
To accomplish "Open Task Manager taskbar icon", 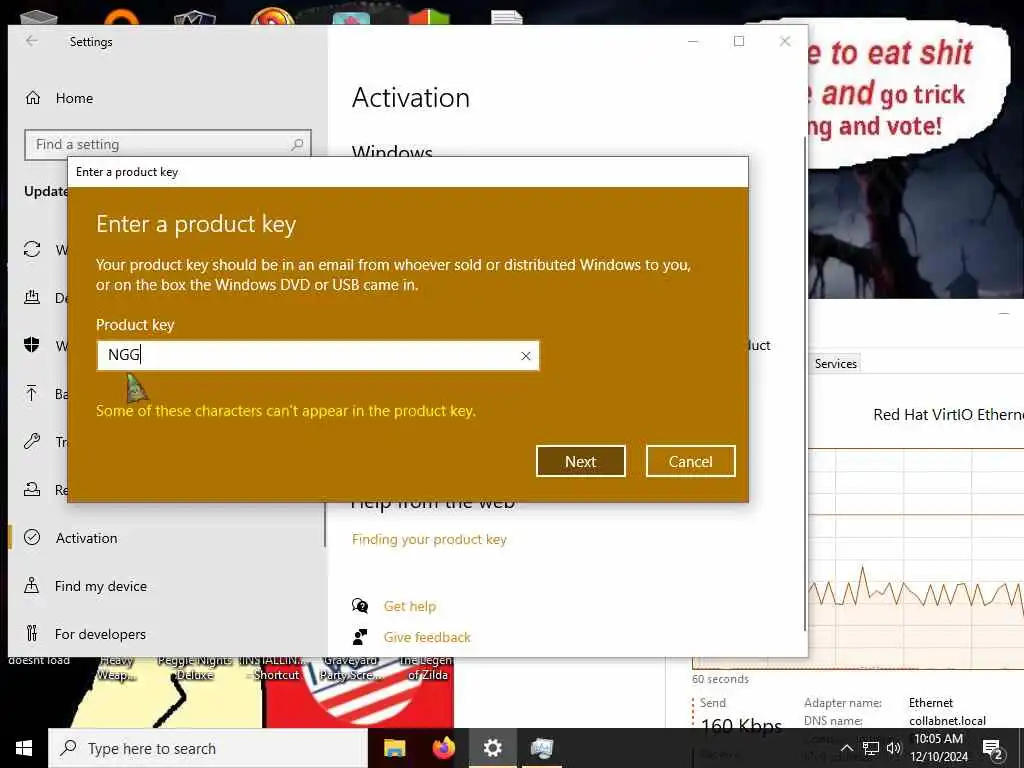I will click(x=541, y=748).
